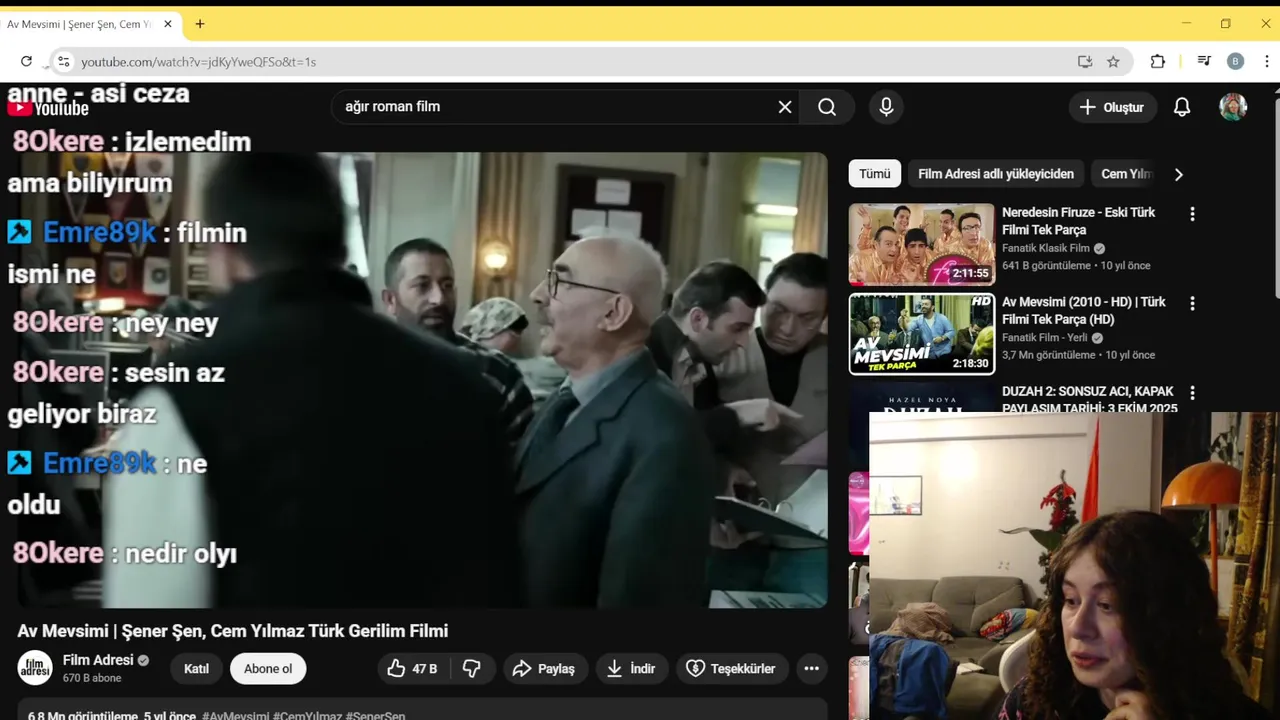Open Film Adresi channel name
The image size is (1280, 720).
[x=98, y=660]
